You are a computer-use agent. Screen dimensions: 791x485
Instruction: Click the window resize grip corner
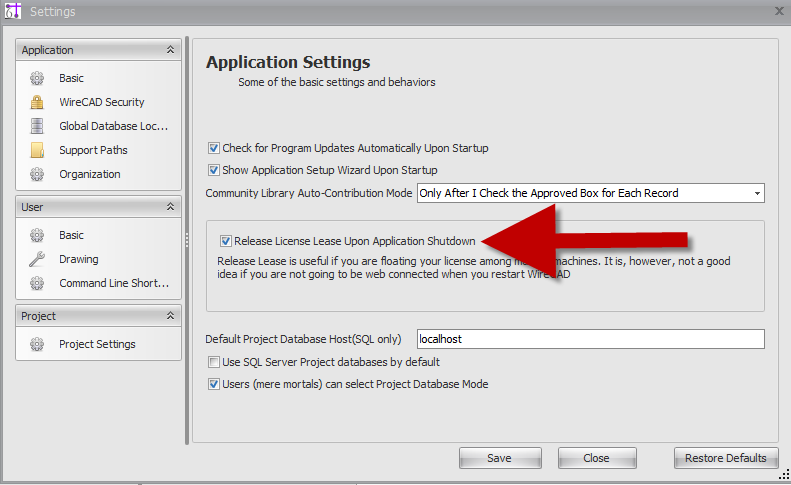tap(784, 474)
